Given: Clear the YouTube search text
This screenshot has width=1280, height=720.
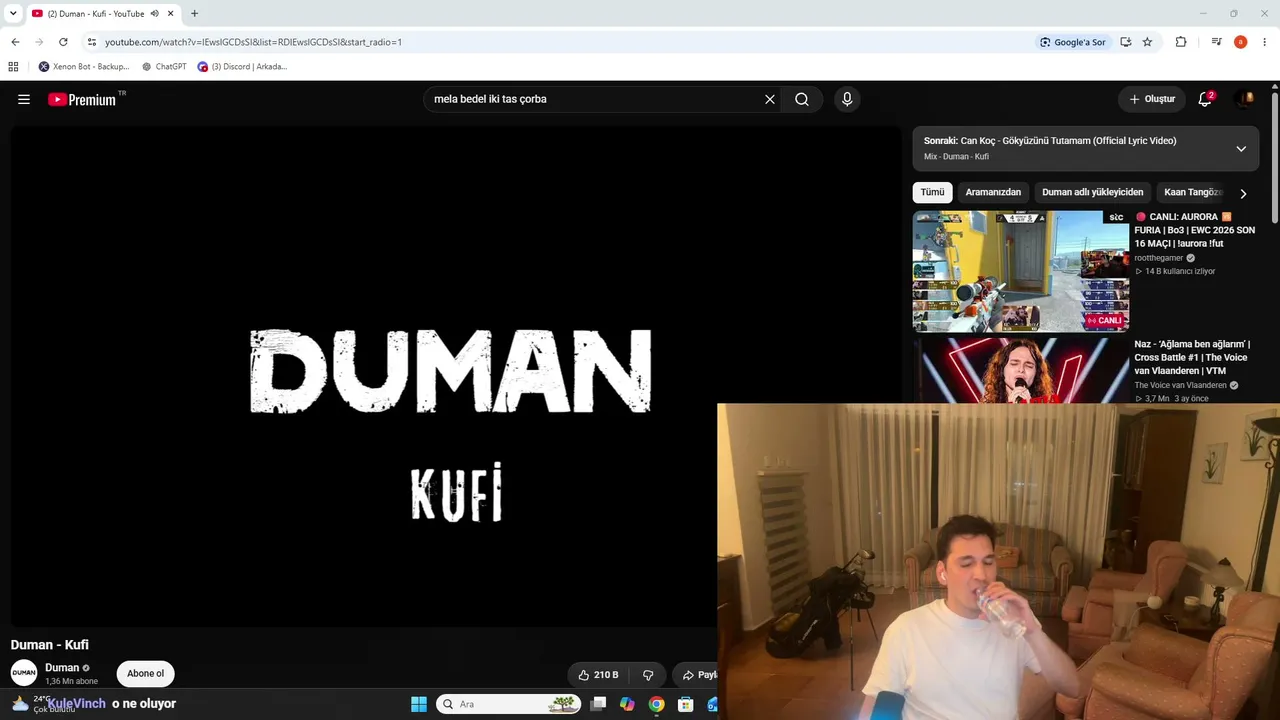Looking at the screenshot, I should [x=770, y=99].
